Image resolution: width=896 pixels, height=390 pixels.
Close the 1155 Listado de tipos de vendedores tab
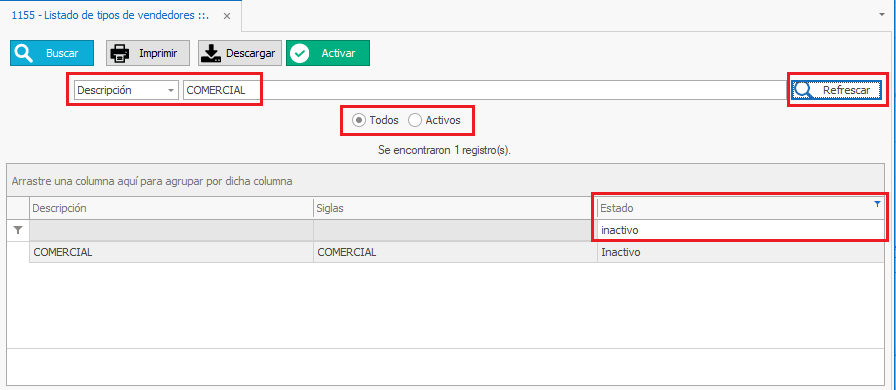pos(227,16)
